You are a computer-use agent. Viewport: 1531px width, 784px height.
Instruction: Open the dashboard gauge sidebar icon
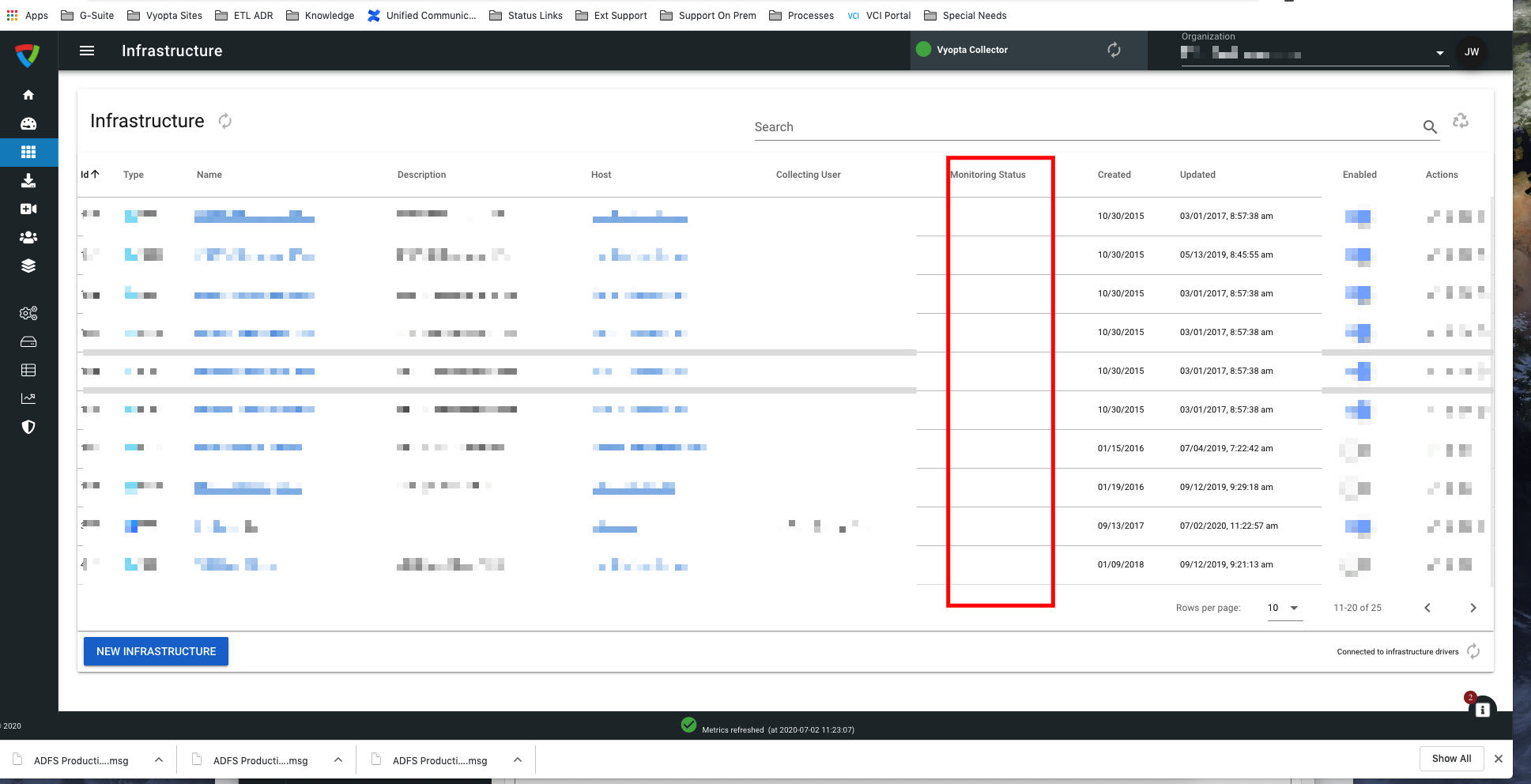(28, 123)
